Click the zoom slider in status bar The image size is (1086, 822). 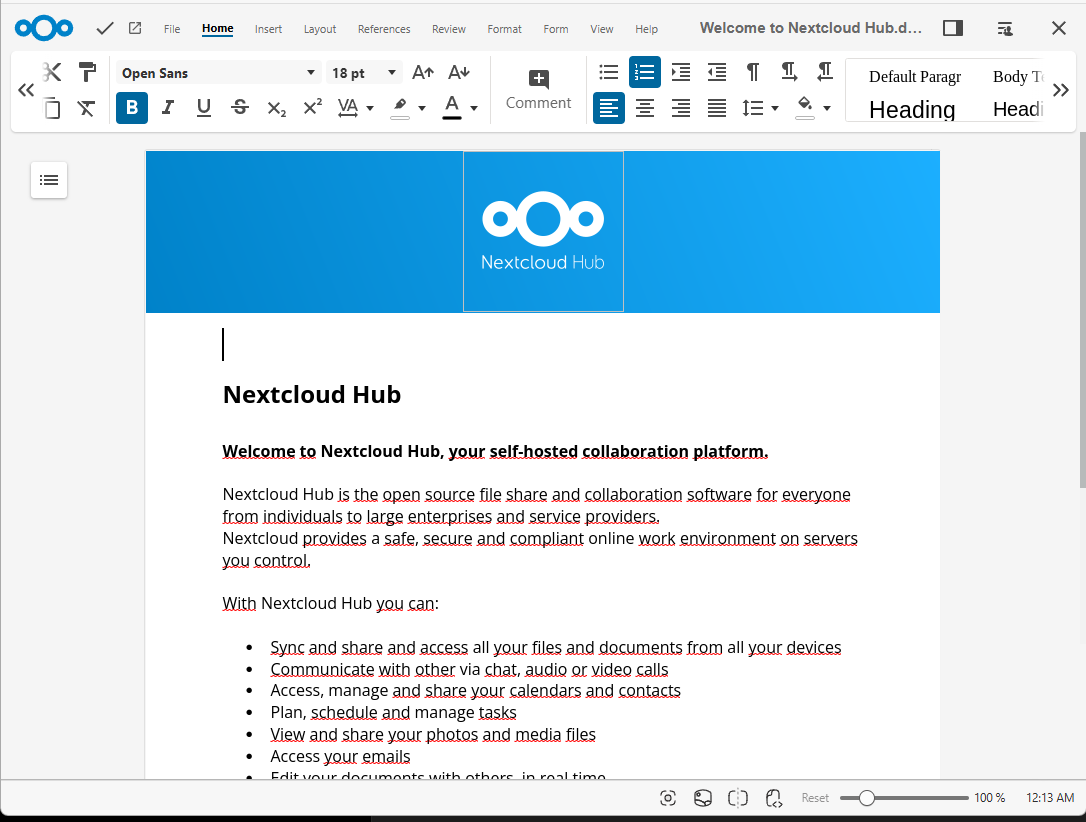click(x=904, y=798)
